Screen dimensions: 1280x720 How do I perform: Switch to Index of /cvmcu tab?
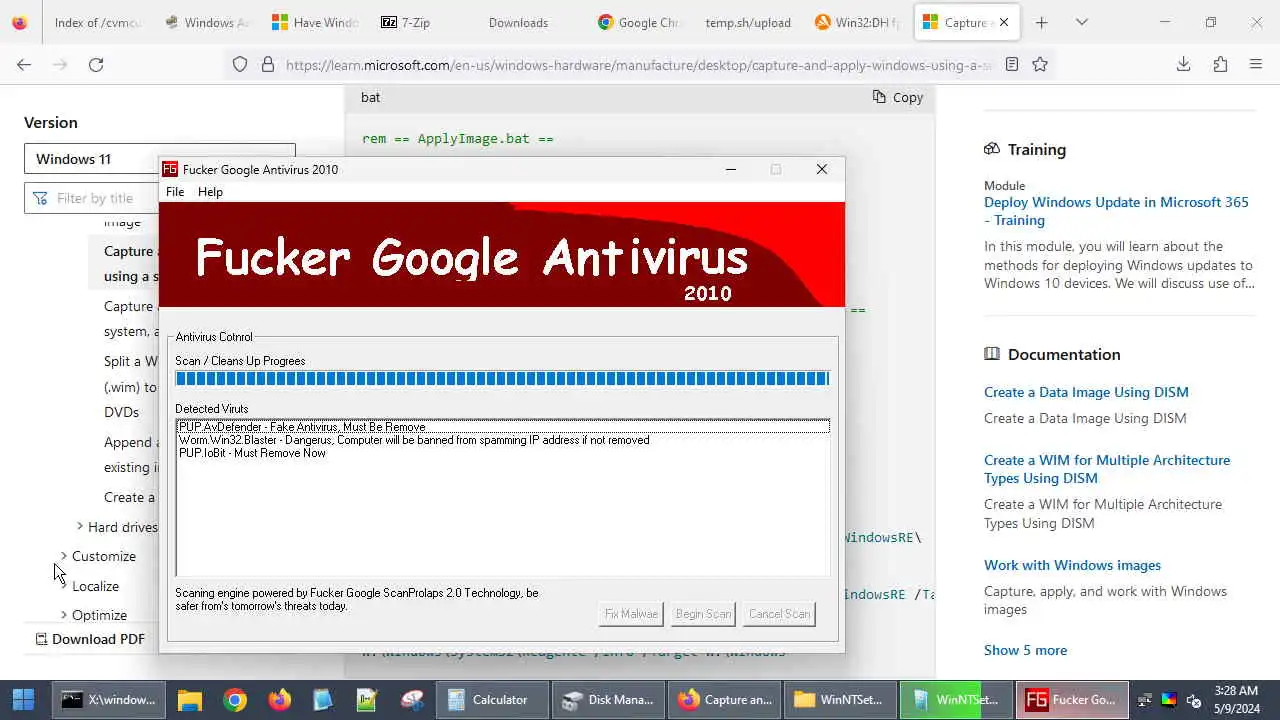[x=97, y=22]
